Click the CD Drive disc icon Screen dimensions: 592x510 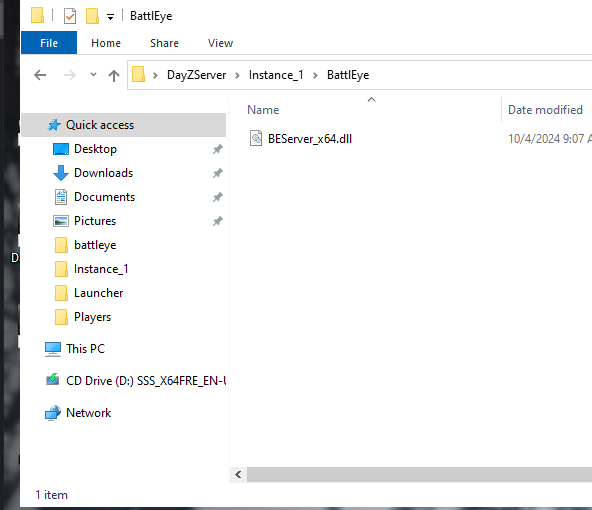point(53,379)
